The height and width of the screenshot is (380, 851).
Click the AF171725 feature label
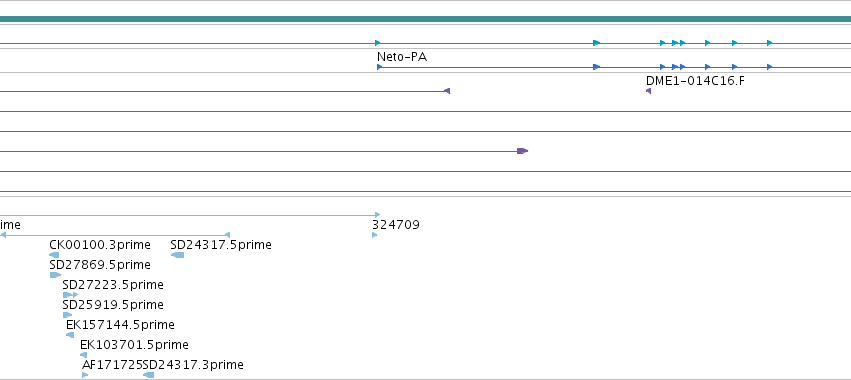112,365
